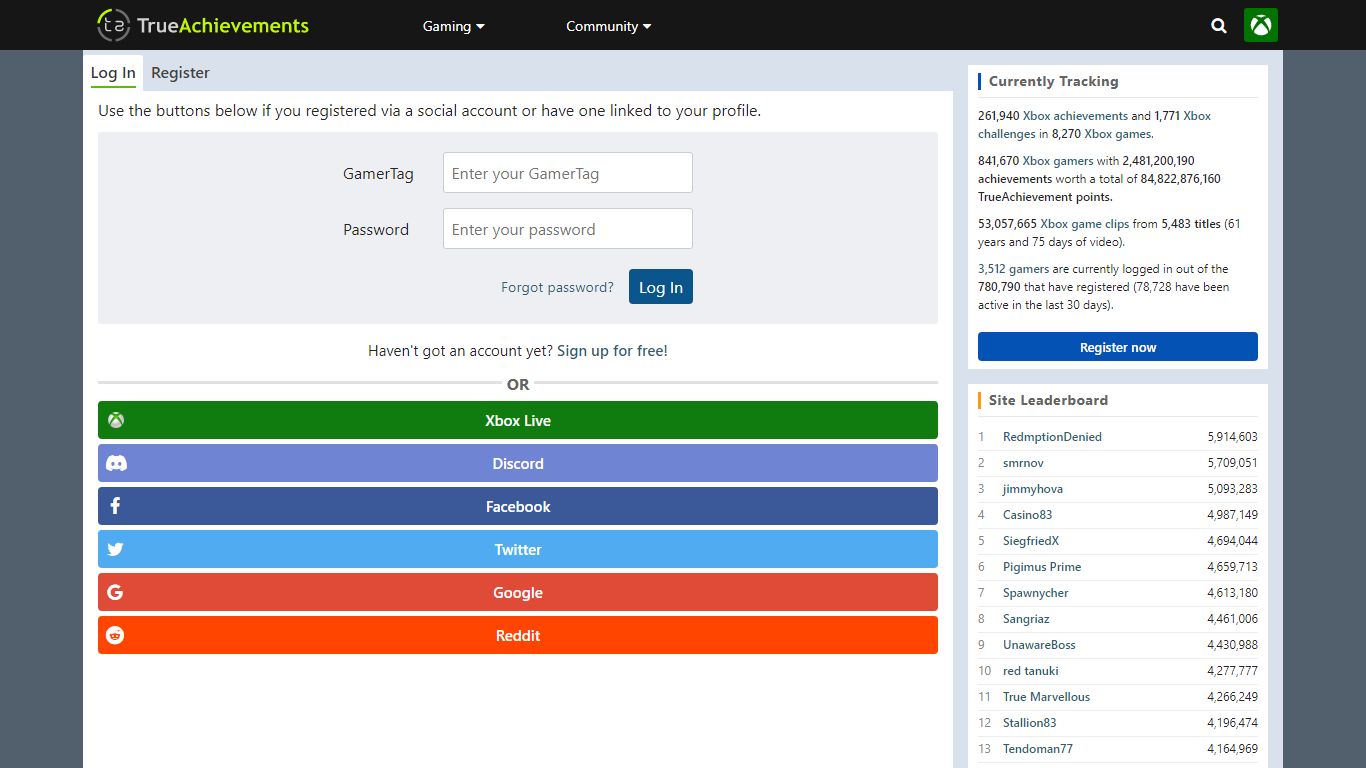
Task: Click the Google G icon
Action: coord(115,592)
